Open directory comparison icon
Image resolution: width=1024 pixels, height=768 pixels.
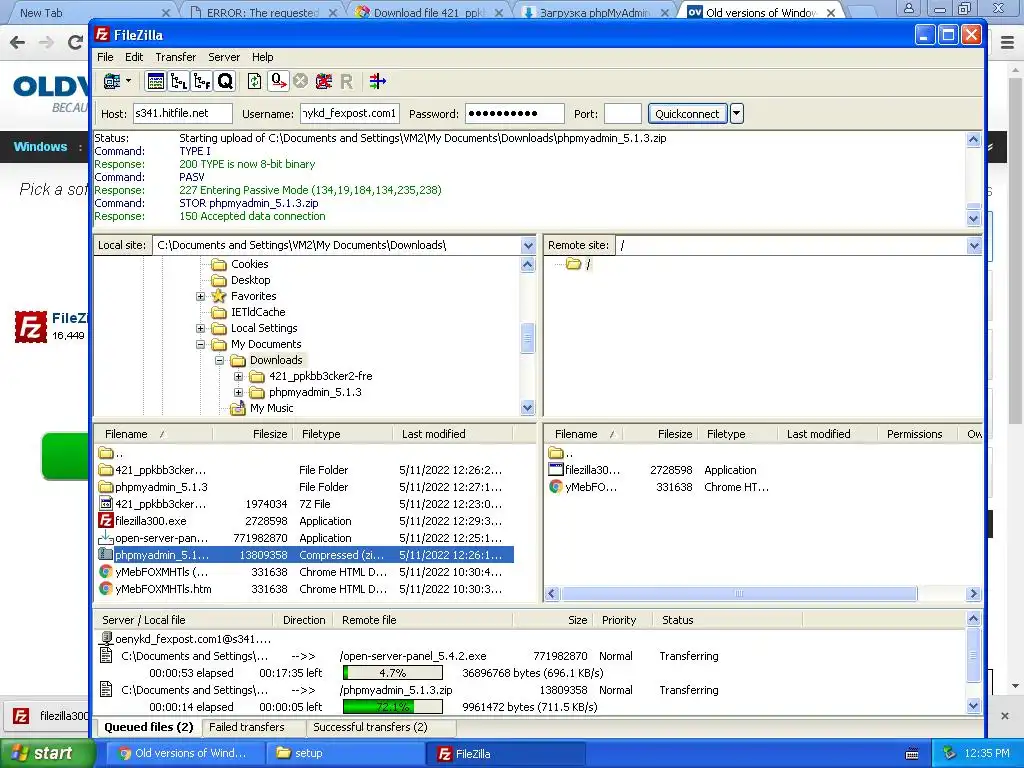click(377, 82)
